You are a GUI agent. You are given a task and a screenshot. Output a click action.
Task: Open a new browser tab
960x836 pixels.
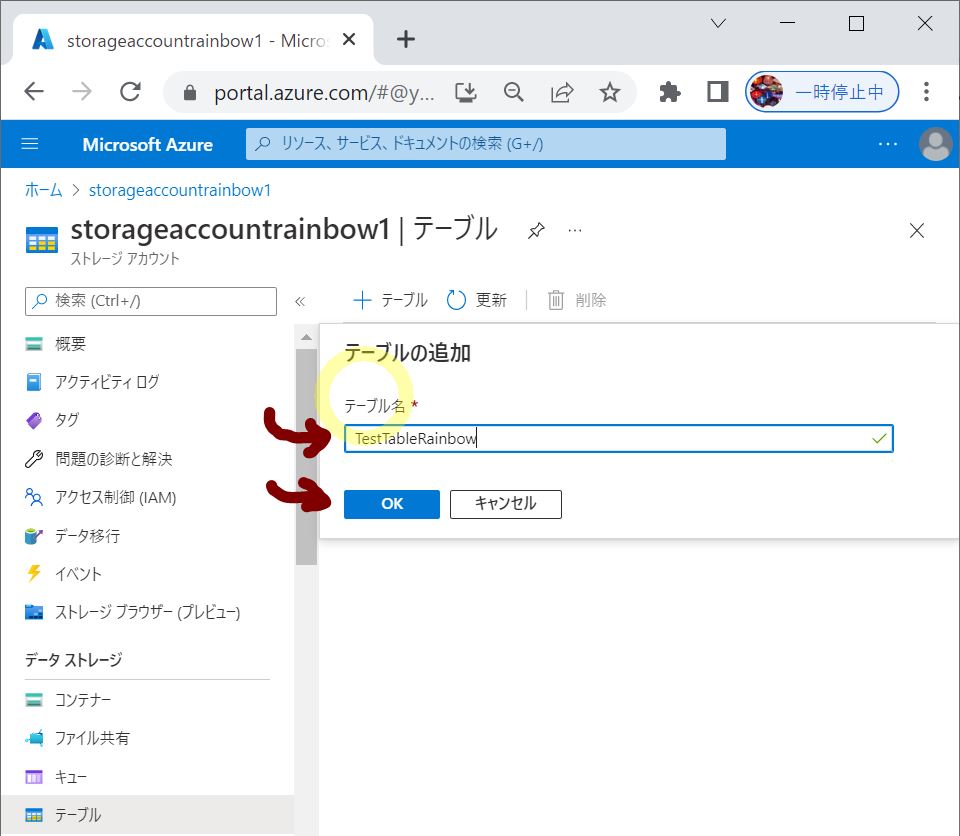(405, 40)
